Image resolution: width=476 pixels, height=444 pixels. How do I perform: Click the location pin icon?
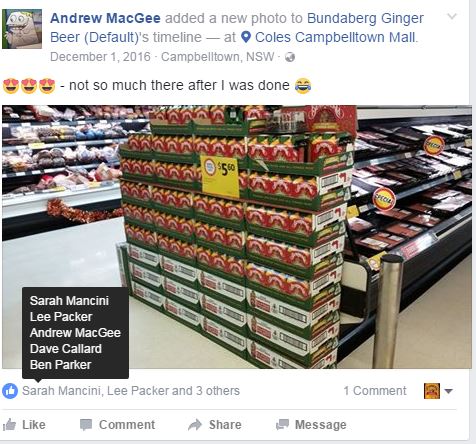246,37
